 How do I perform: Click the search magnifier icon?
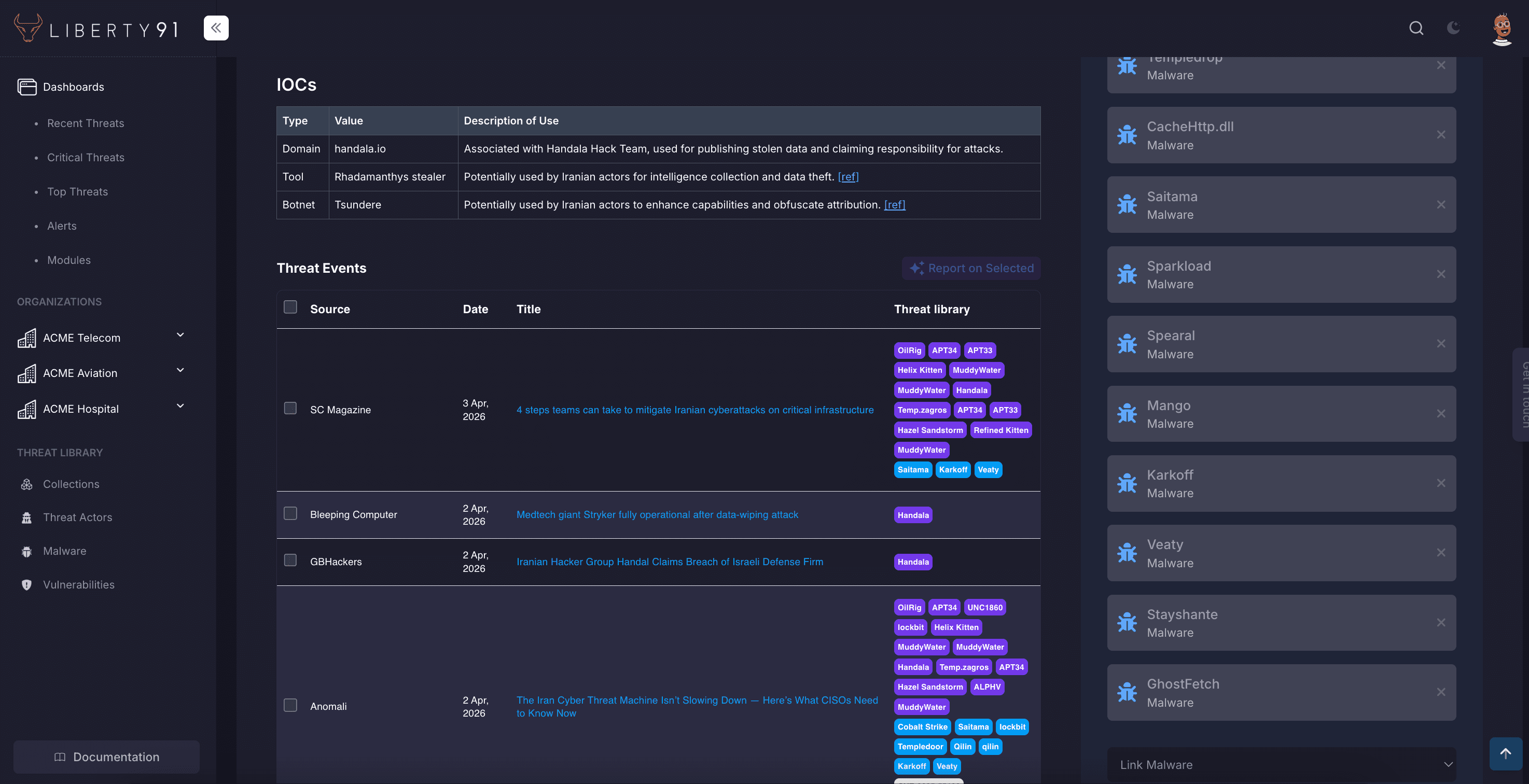tap(1416, 28)
